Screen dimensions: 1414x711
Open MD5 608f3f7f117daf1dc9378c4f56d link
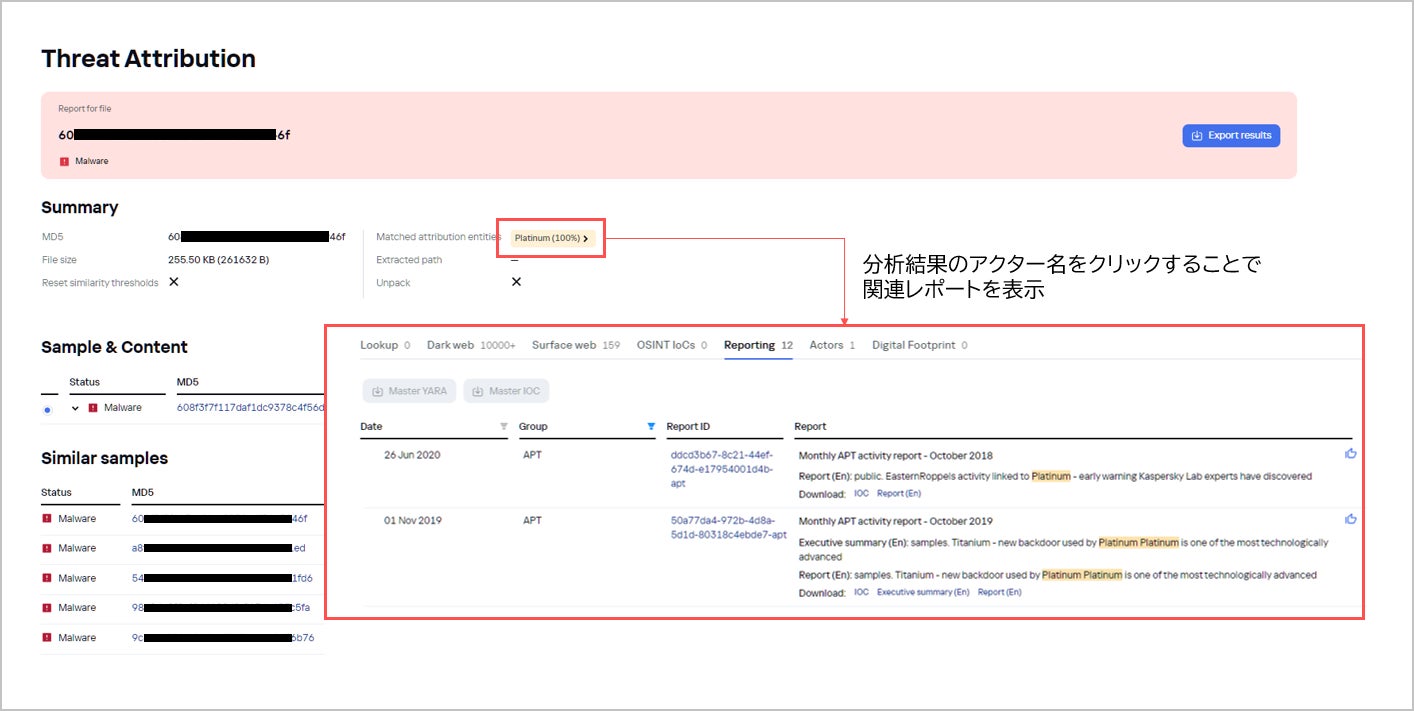250,408
